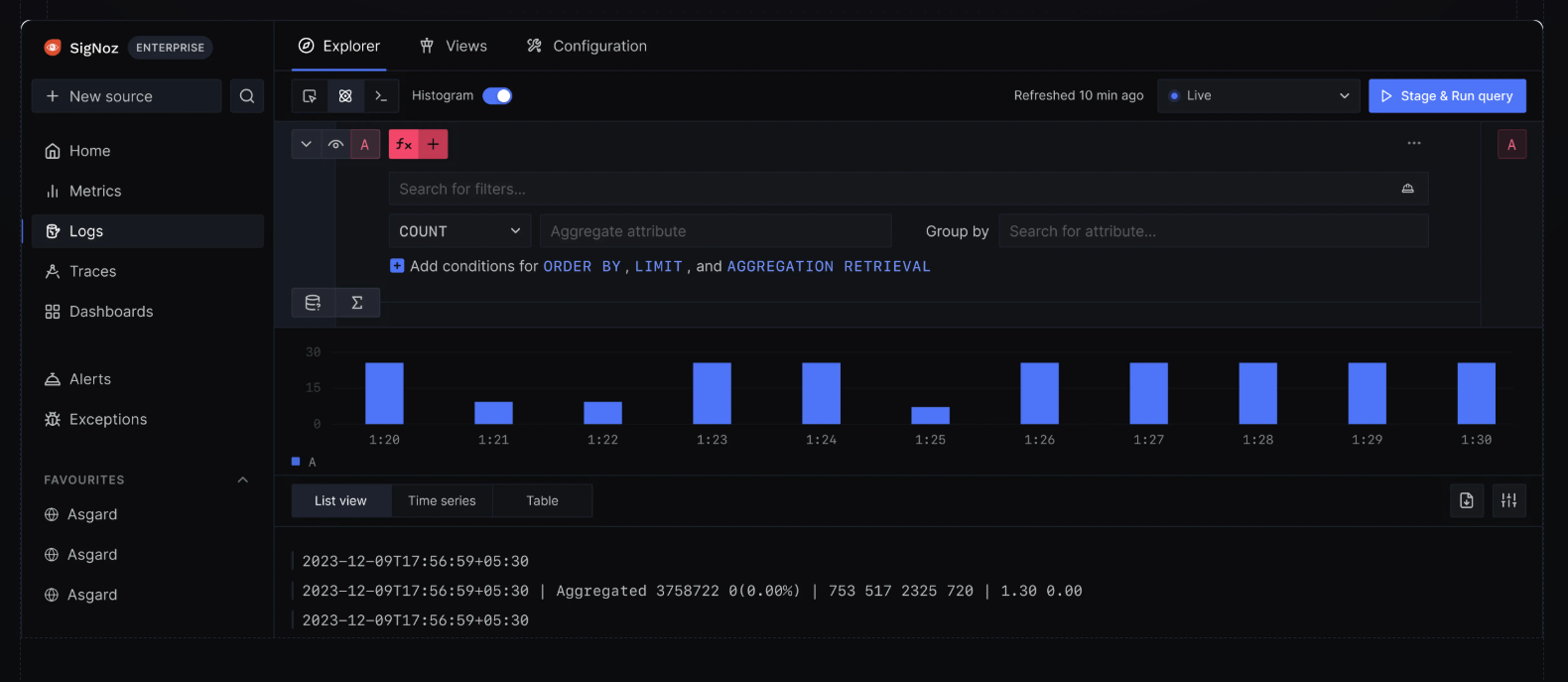Click the 1:25 histogram bar
Viewport: 1568px width, 682px height.
[x=930, y=415]
